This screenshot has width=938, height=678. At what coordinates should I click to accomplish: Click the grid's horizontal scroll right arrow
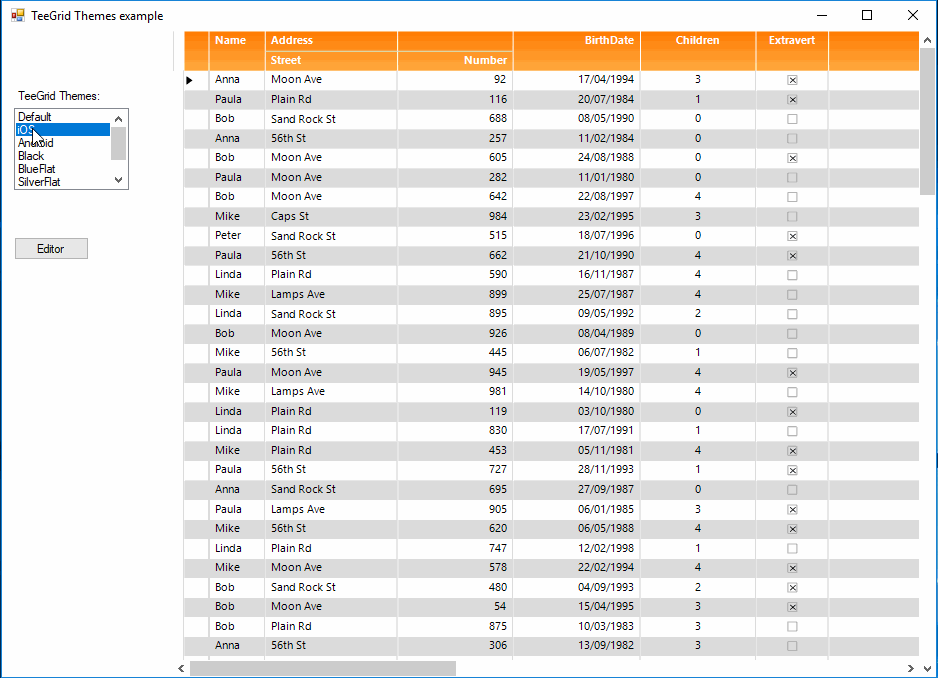click(911, 668)
